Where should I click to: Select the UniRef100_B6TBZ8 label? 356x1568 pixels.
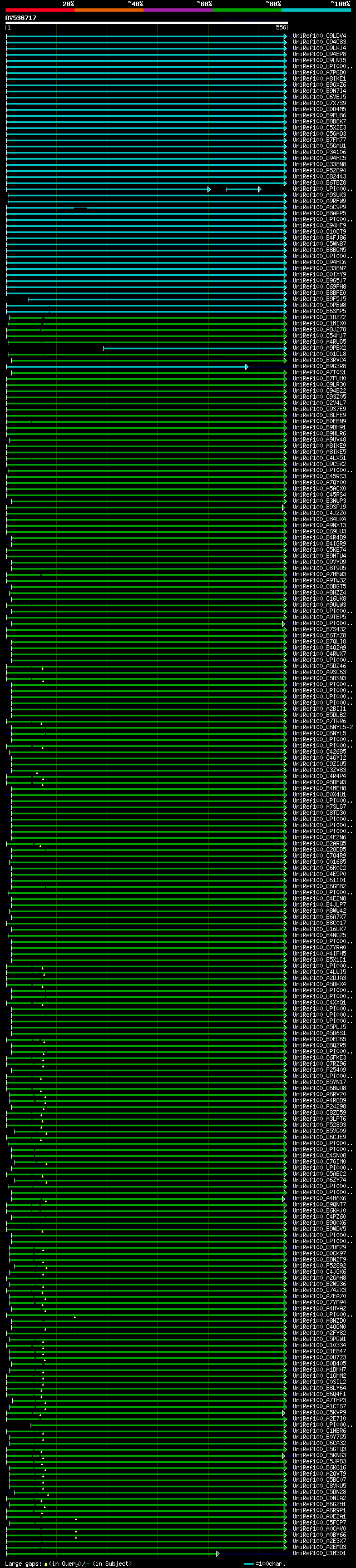(x=319, y=182)
